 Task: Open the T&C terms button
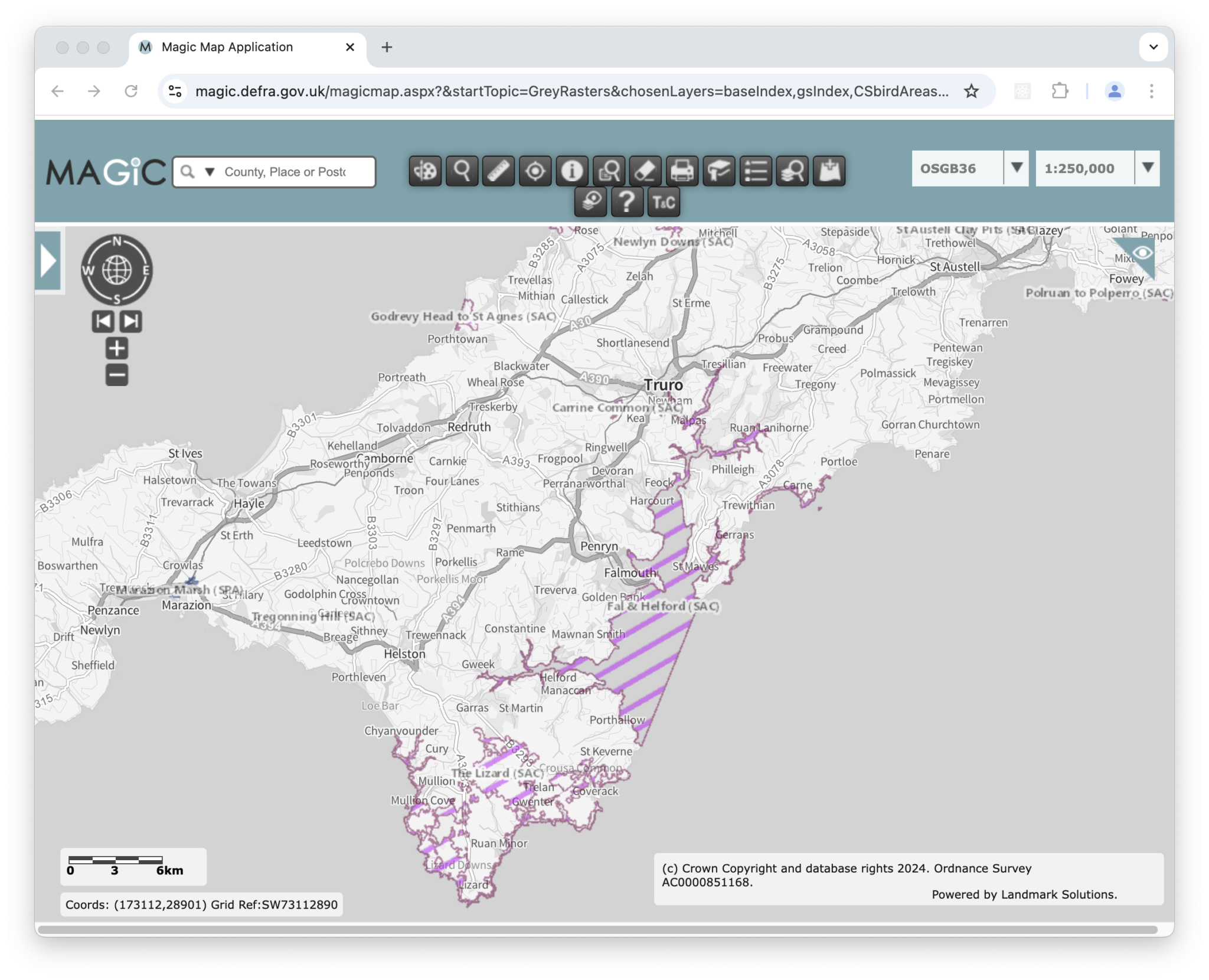[664, 202]
